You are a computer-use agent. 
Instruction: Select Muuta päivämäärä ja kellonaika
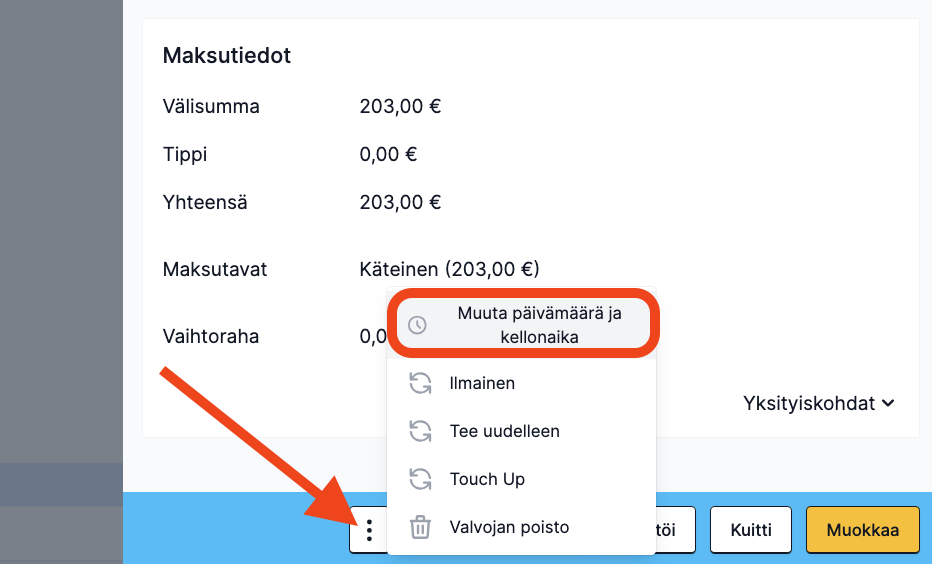522,324
